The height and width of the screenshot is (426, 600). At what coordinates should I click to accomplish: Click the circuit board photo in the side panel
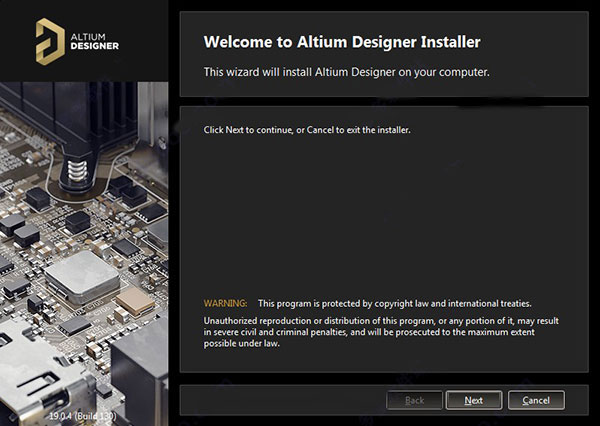click(x=84, y=253)
